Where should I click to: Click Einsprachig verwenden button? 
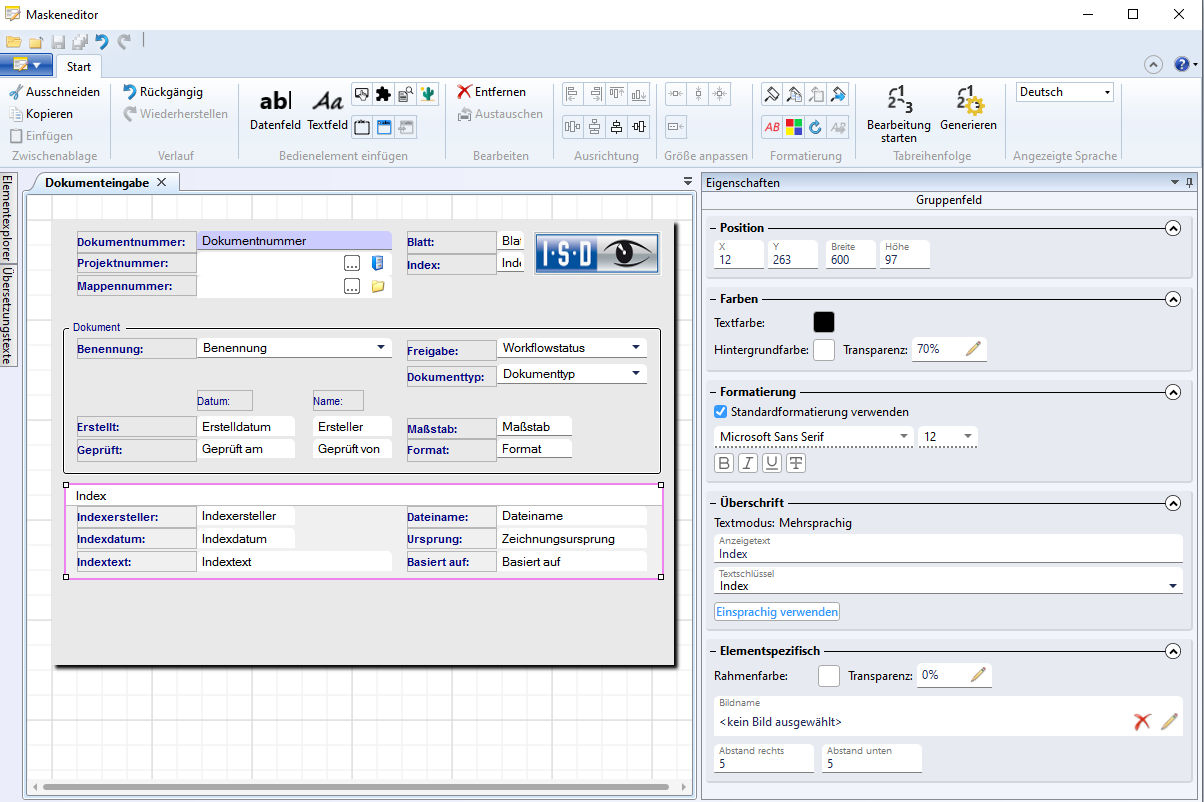click(x=777, y=612)
